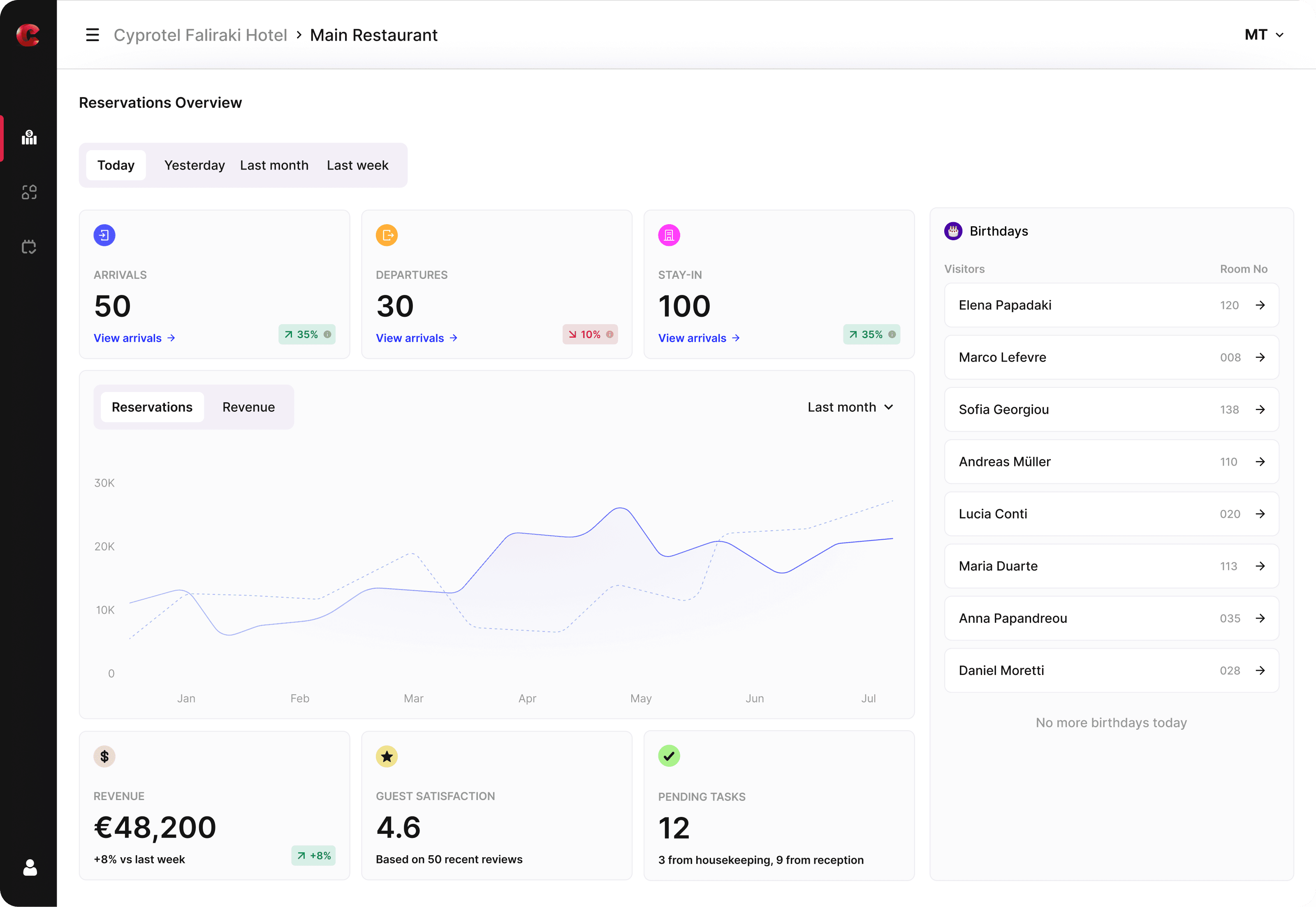Click the Cyprotel logo in the corner
The height and width of the screenshot is (907, 1316).
point(28,35)
